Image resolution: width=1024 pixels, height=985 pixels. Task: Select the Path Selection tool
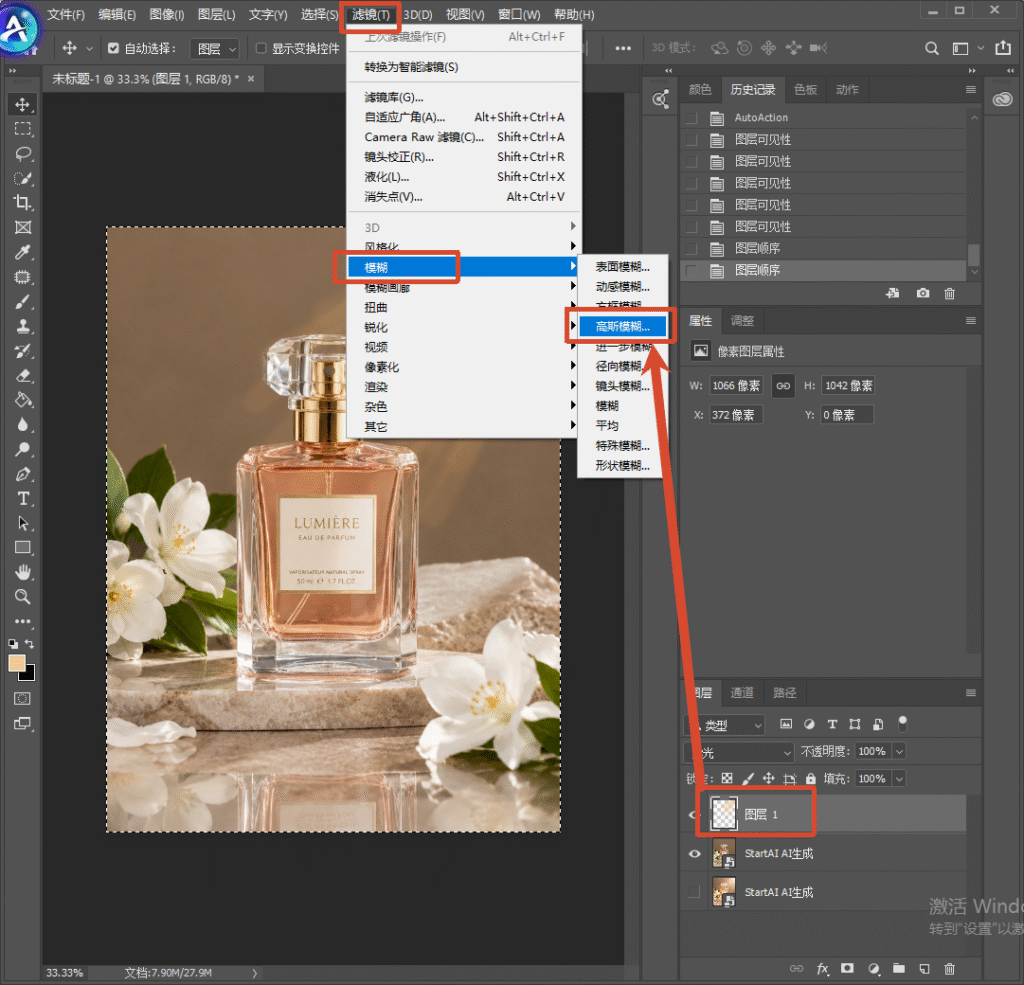tap(23, 523)
